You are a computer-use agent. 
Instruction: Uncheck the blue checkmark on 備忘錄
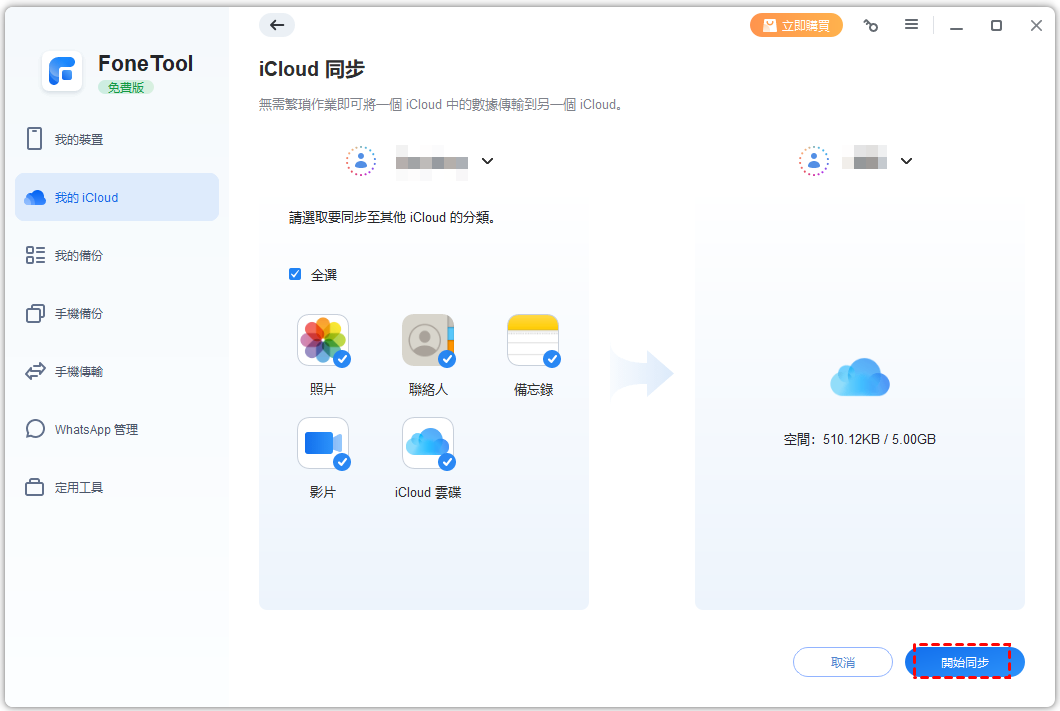click(552, 359)
